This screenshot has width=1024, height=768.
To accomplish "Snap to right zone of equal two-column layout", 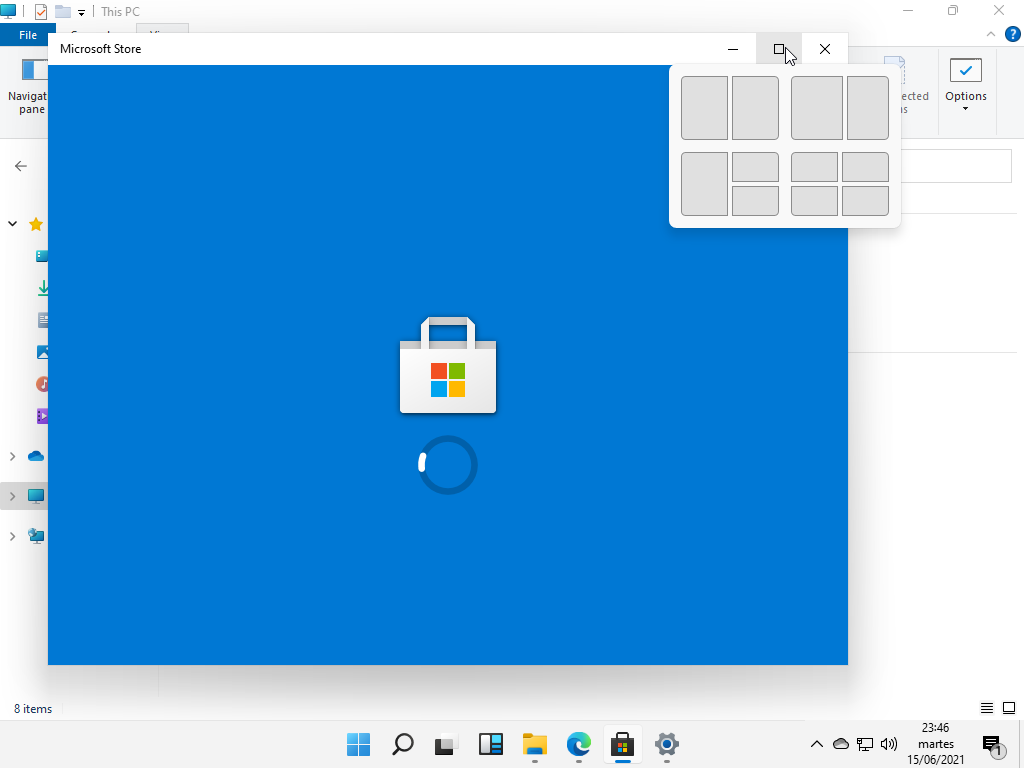I will pos(755,108).
